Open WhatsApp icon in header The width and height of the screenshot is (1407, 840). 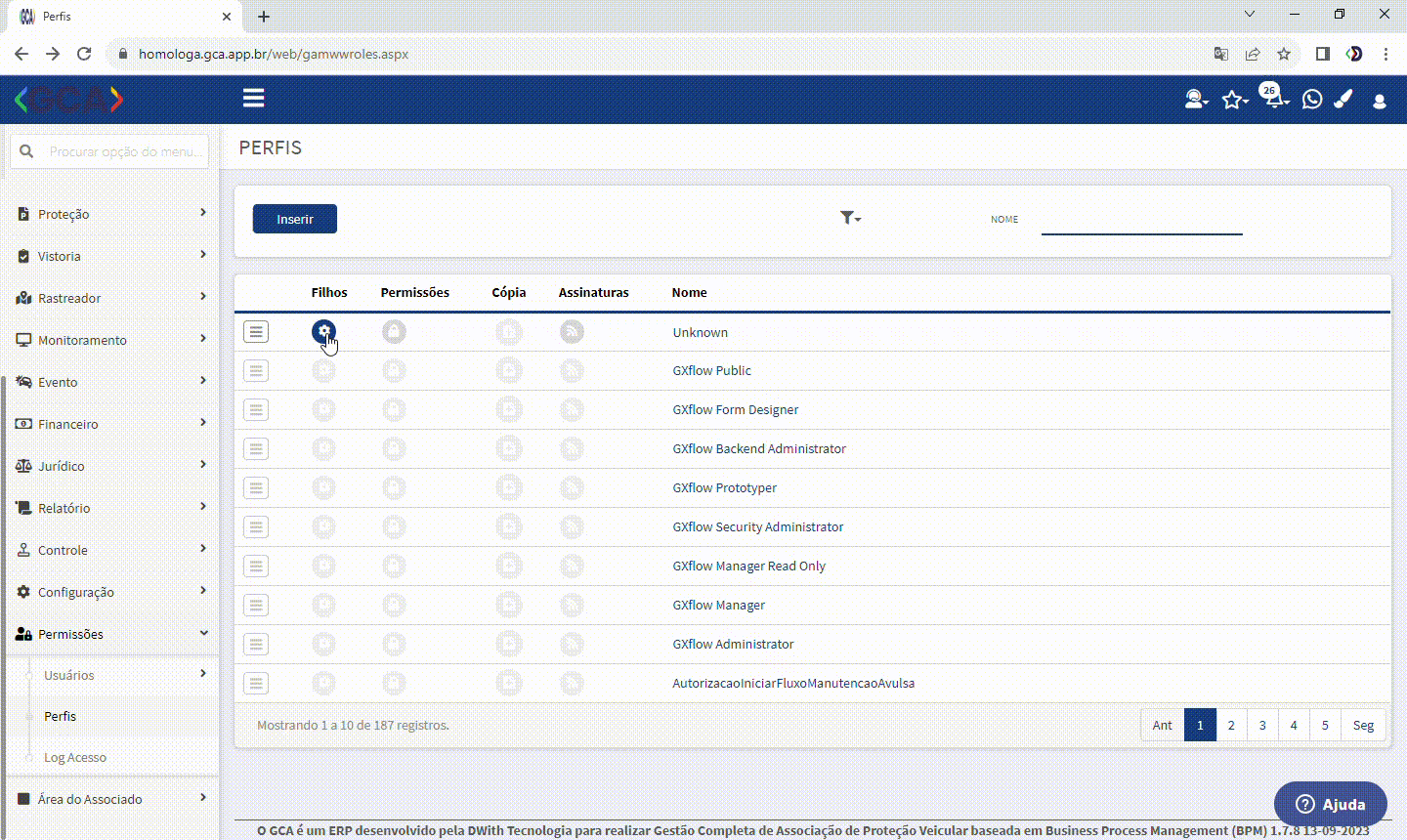[x=1312, y=100]
